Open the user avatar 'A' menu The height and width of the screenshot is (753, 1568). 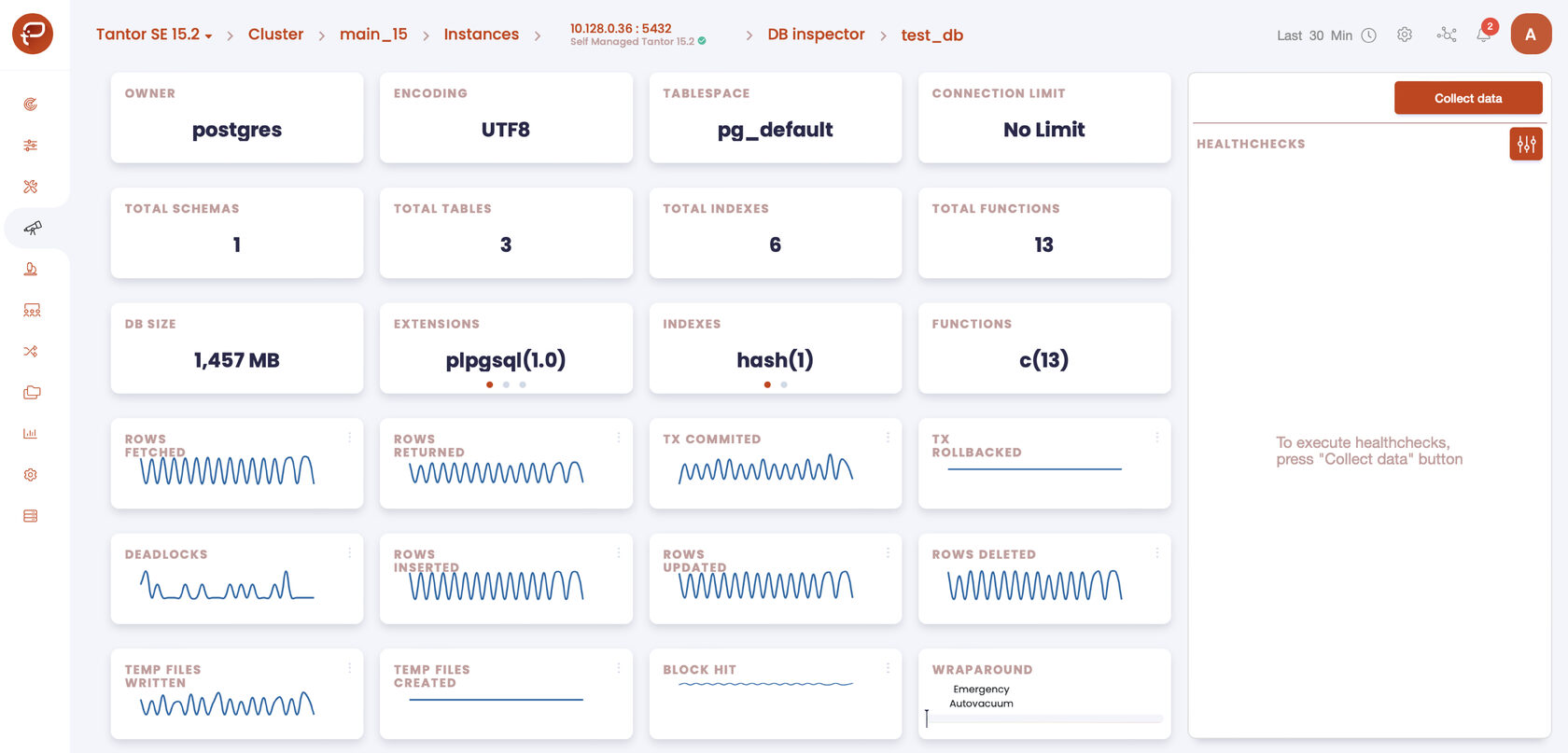pyautogui.click(x=1531, y=35)
